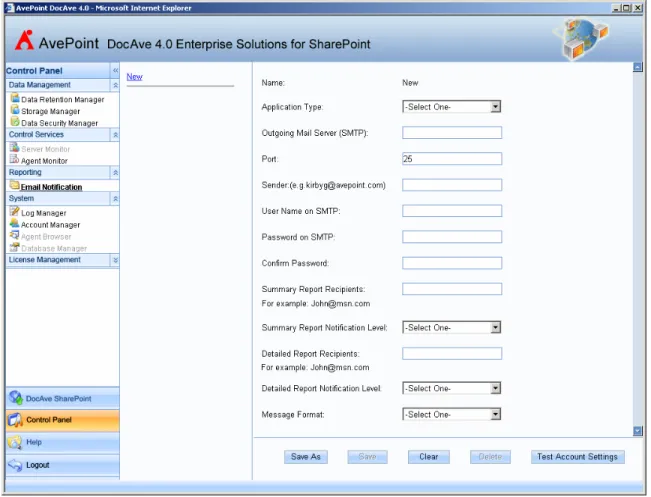Click Logout
This screenshot has width=651, height=497.
click(63, 465)
